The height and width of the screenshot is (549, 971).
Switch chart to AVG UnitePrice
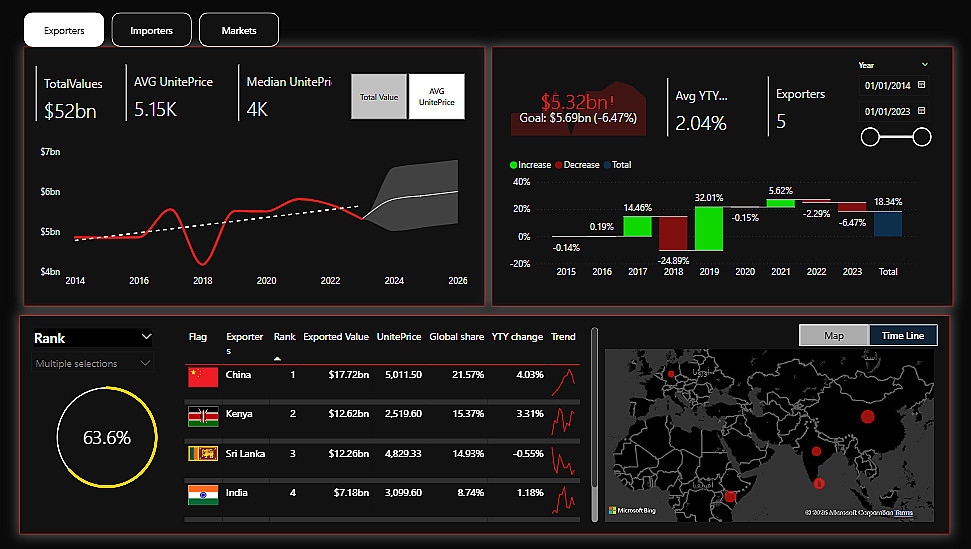(x=437, y=97)
